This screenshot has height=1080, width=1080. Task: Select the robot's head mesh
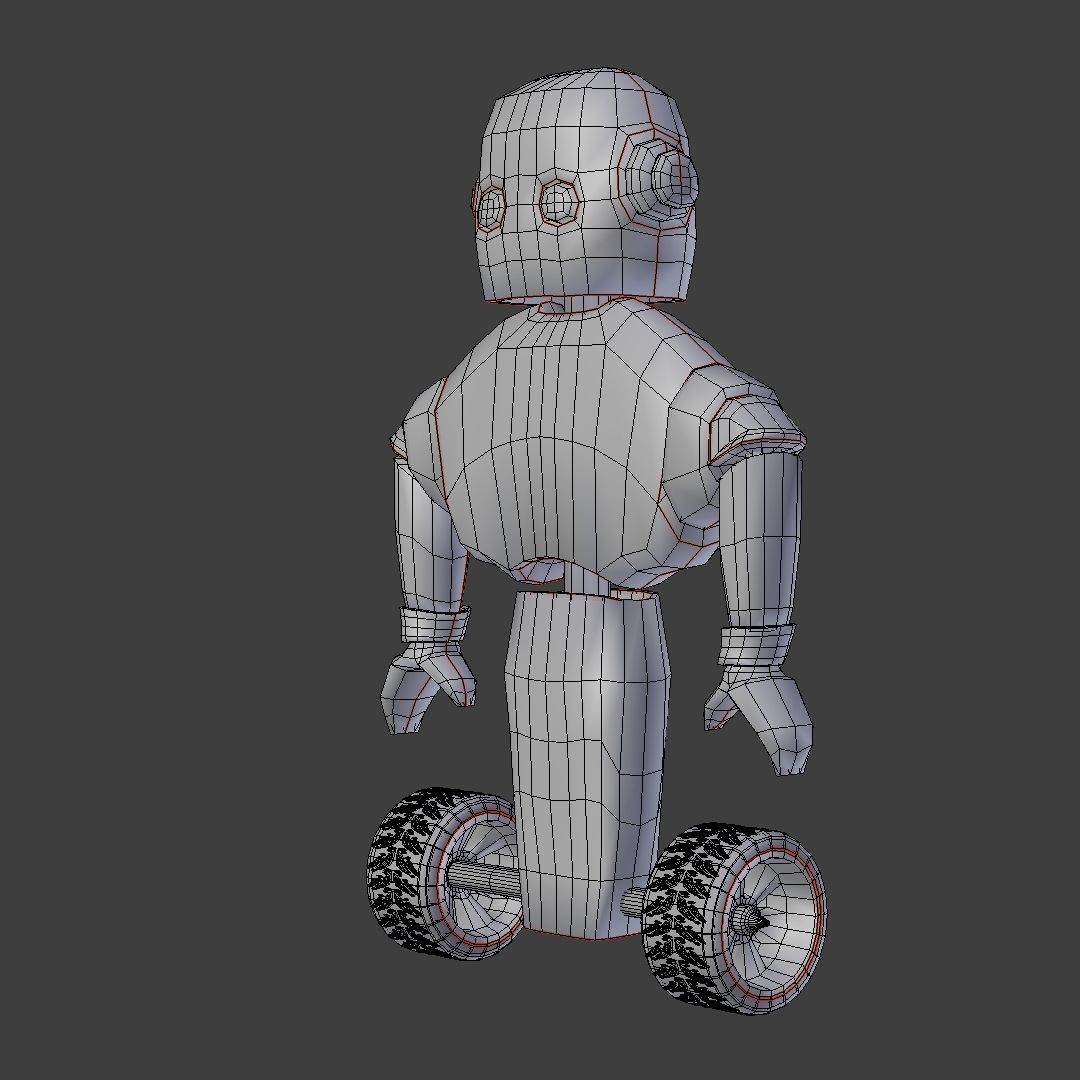tap(585, 186)
